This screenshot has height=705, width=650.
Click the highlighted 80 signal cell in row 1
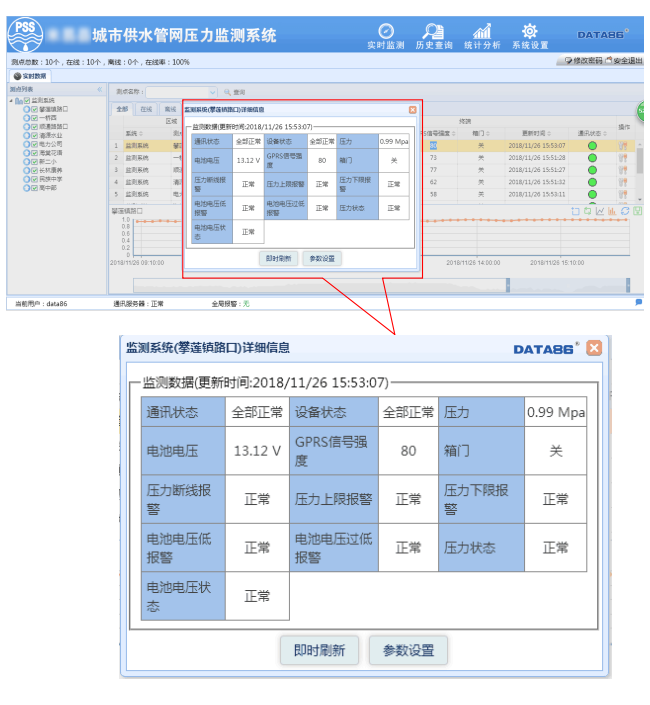pos(433,146)
